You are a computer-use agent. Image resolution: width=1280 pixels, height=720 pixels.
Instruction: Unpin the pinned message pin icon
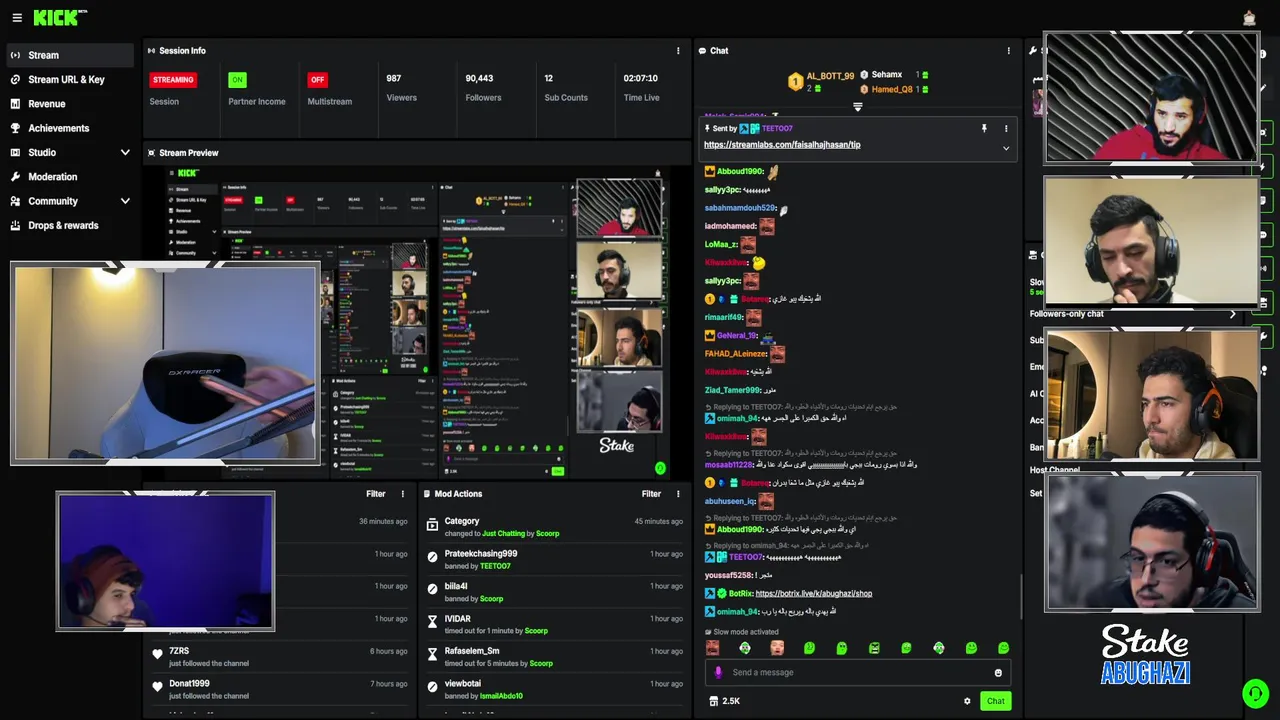point(984,129)
